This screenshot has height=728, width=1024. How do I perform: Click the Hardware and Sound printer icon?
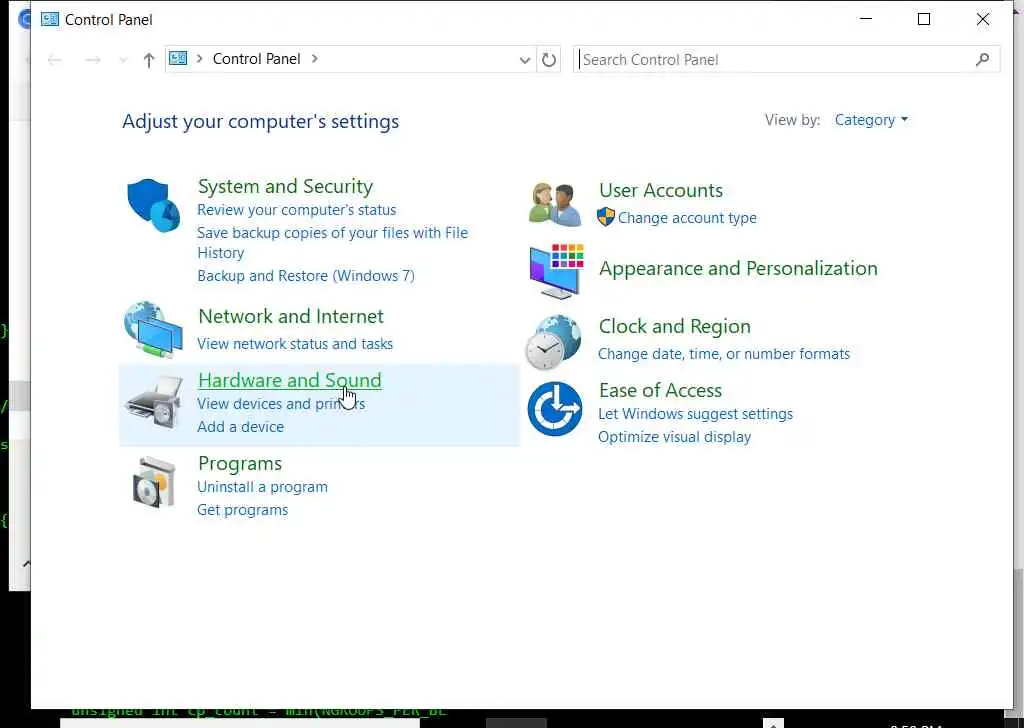pos(154,403)
